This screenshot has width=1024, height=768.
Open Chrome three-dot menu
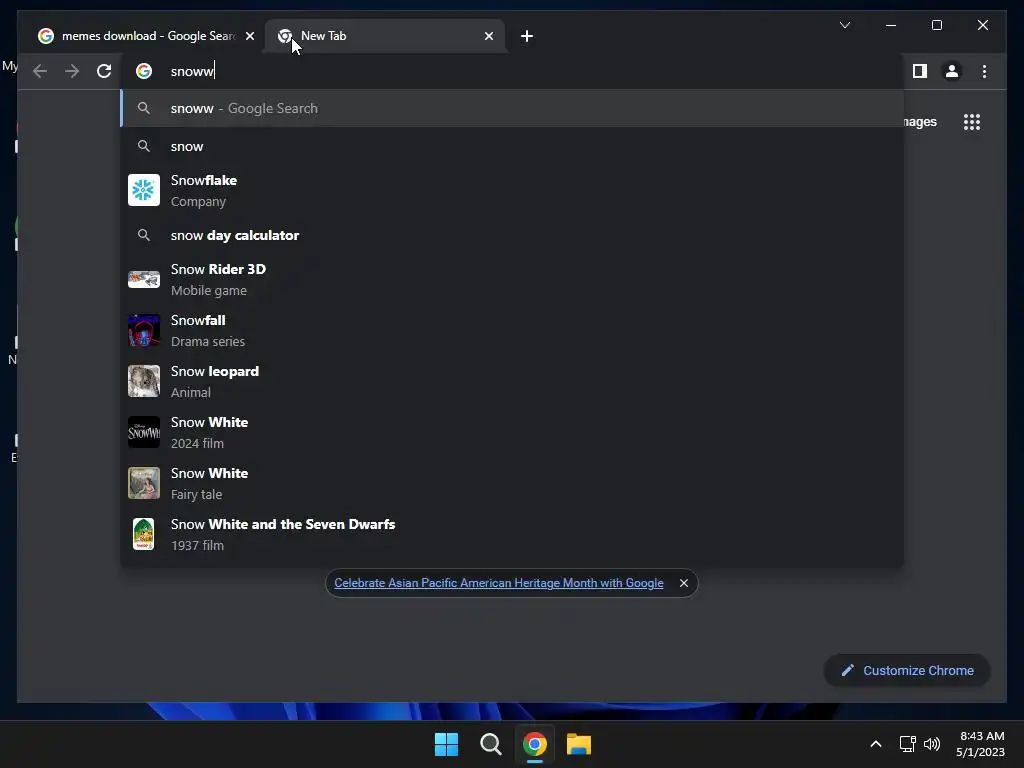(984, 71)
